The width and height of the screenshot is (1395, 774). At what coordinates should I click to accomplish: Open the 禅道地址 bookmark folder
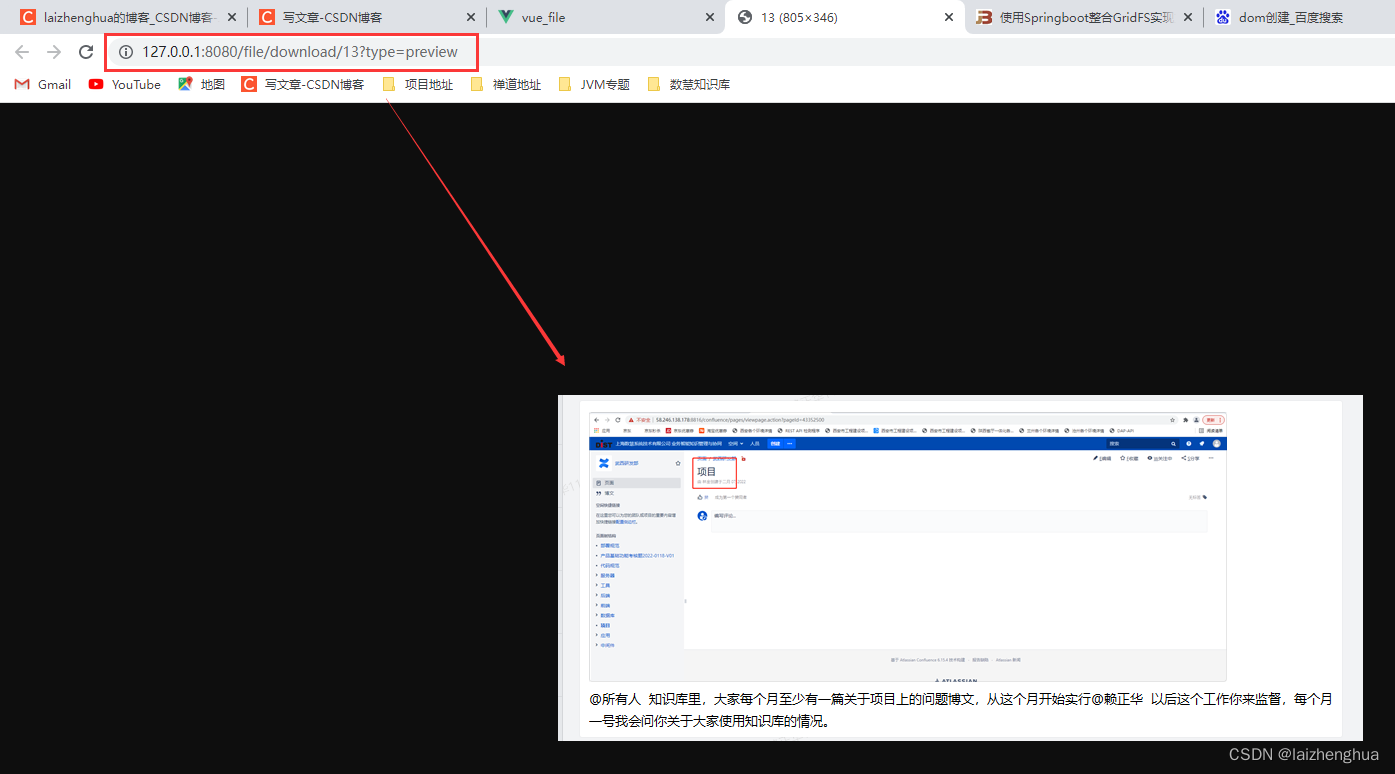click(505, 85)
